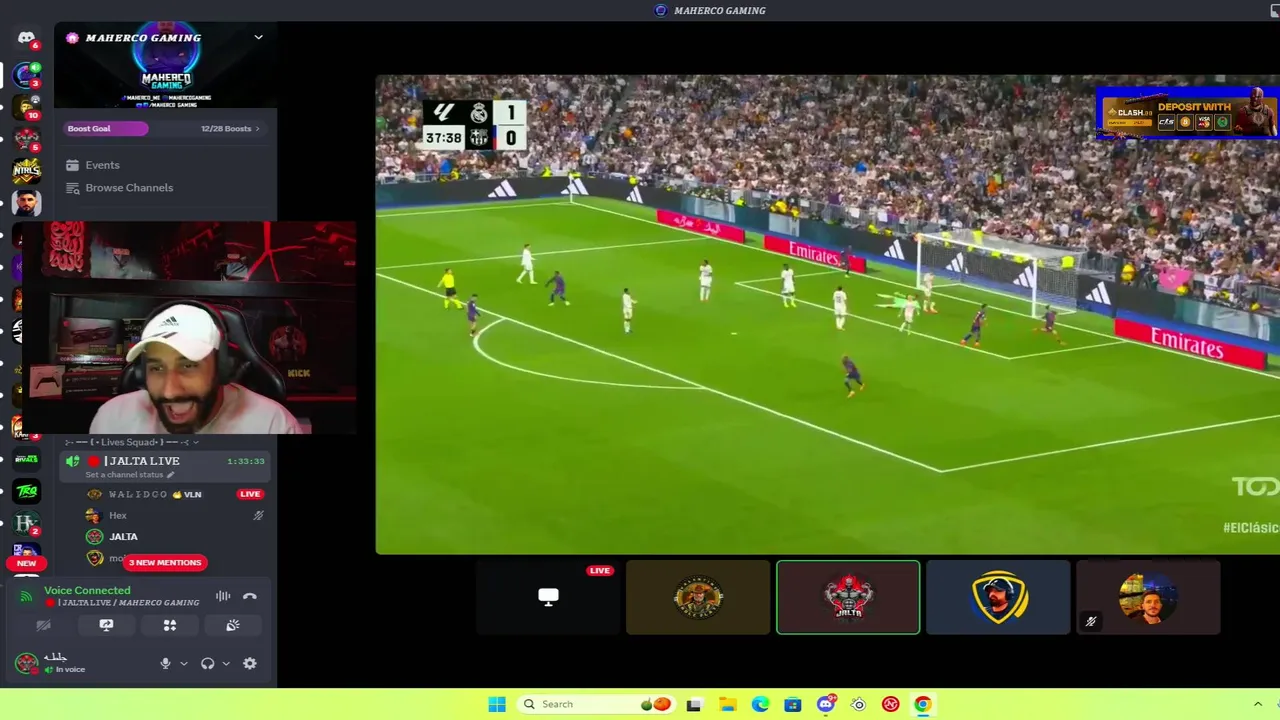Open Voice Connected connection details
The width and height of the screenshot is (1280, 720).
(x=87, y=591)
